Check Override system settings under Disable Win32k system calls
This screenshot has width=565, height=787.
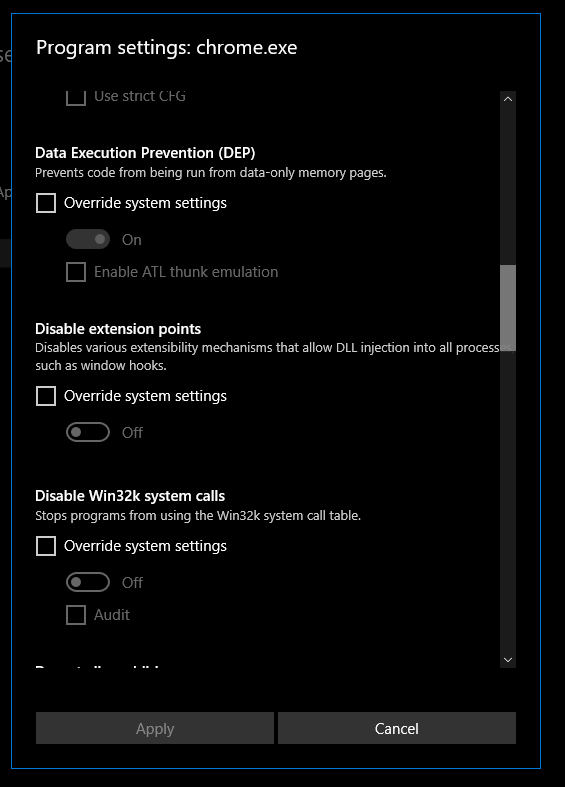tap(46, 546)
